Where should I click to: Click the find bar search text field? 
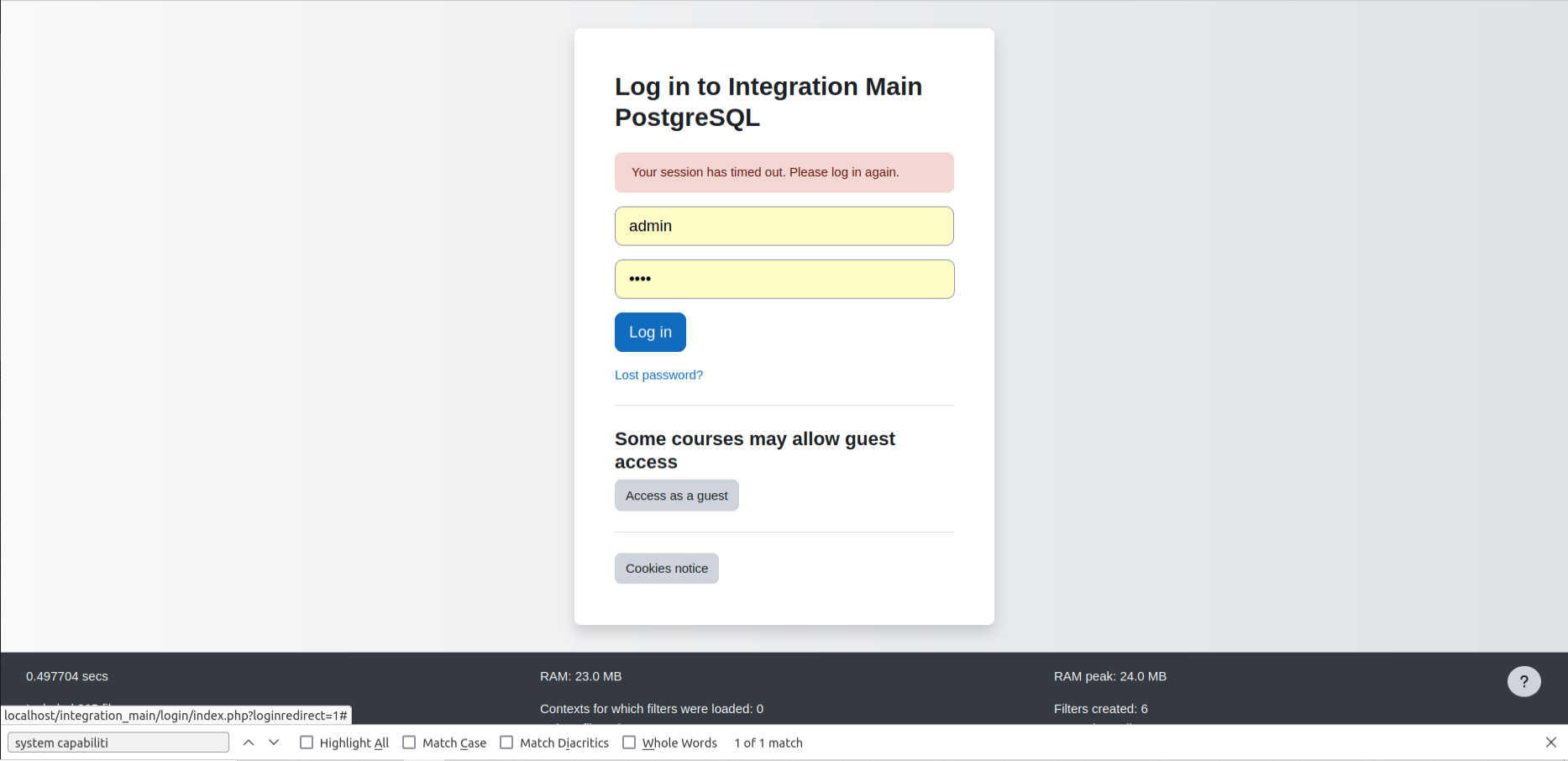[118, 743]
